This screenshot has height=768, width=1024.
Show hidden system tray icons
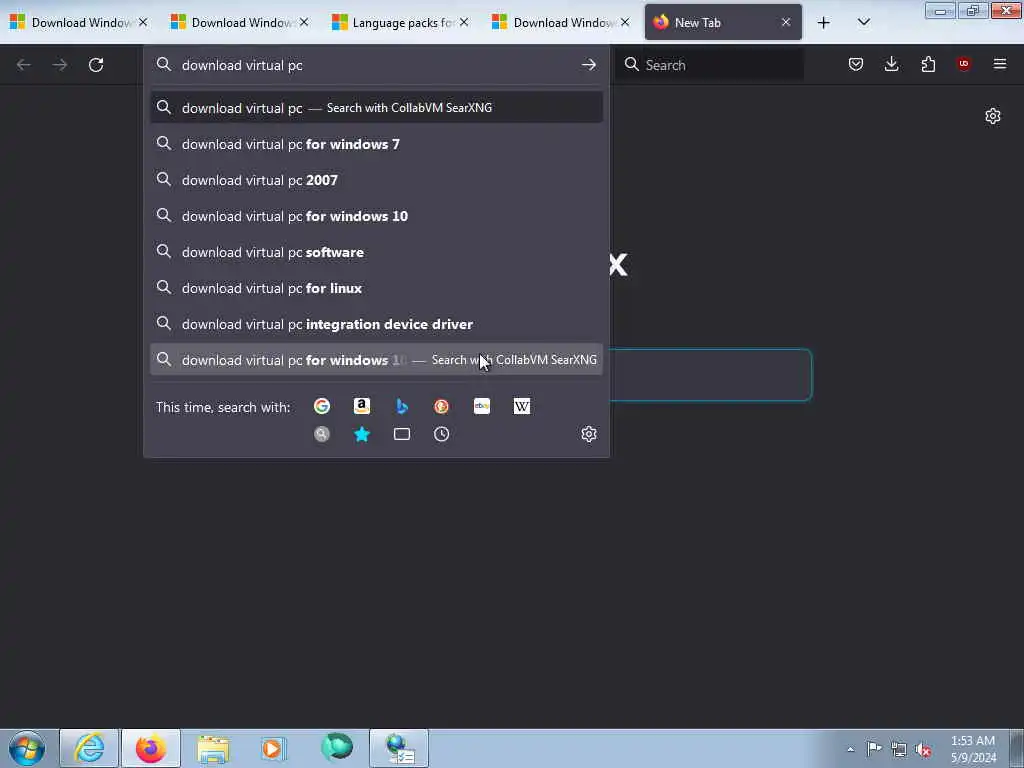850,749
